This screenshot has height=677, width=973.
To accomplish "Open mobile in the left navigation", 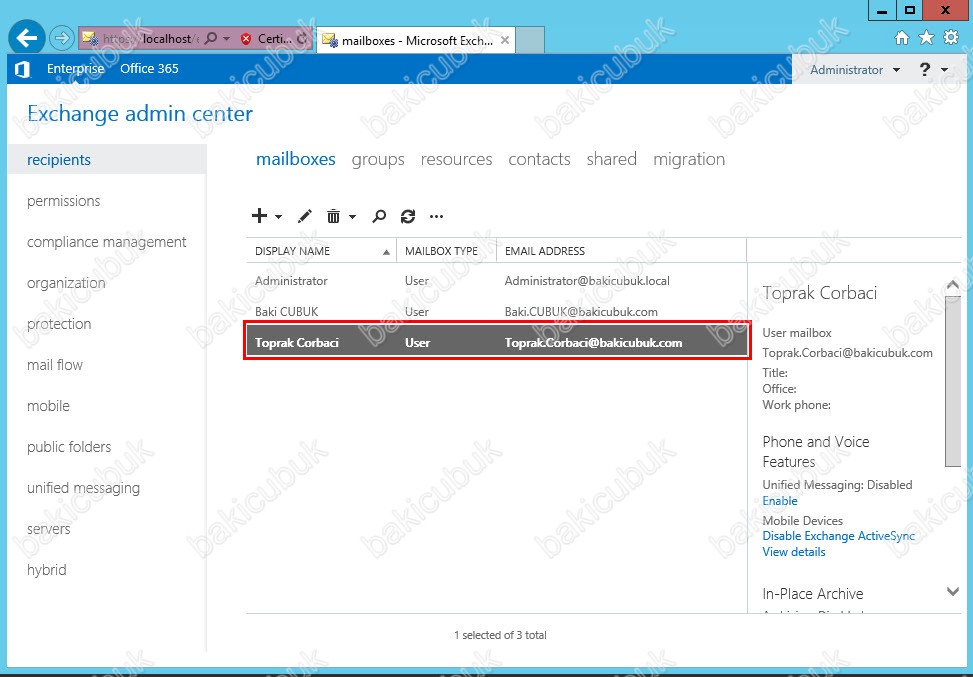I will 48,405.
